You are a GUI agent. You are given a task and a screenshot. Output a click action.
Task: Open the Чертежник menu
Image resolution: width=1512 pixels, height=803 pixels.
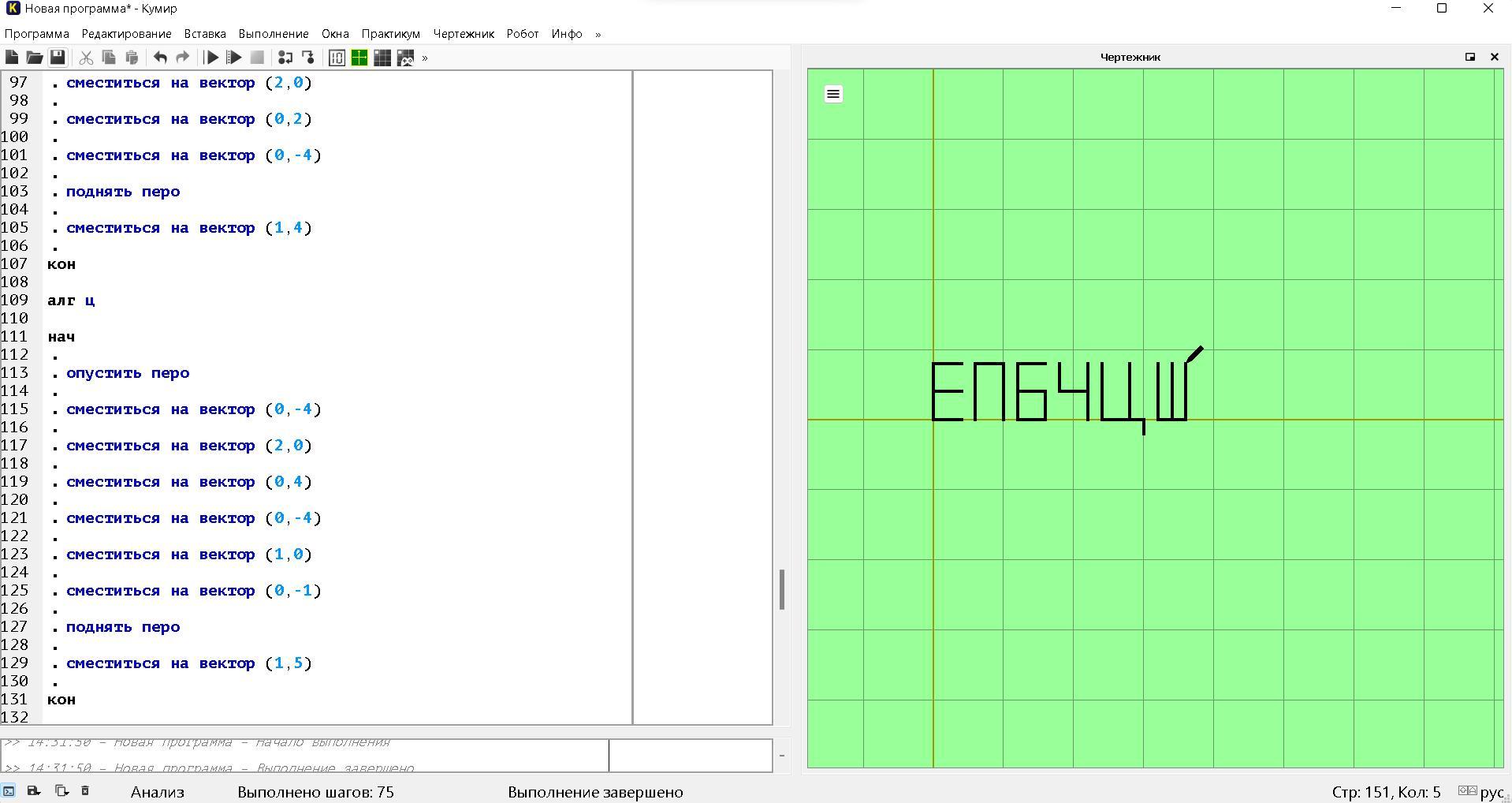[x=464, y=34]
